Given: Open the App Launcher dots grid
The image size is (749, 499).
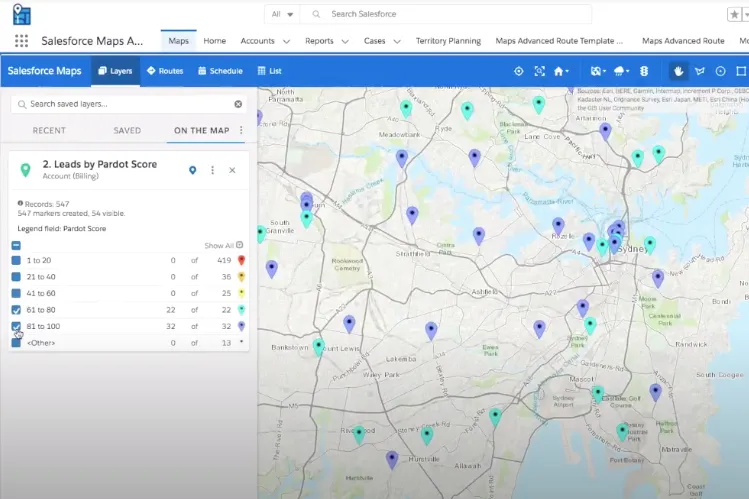Looking at the screenshot, I should pos(21,41).
